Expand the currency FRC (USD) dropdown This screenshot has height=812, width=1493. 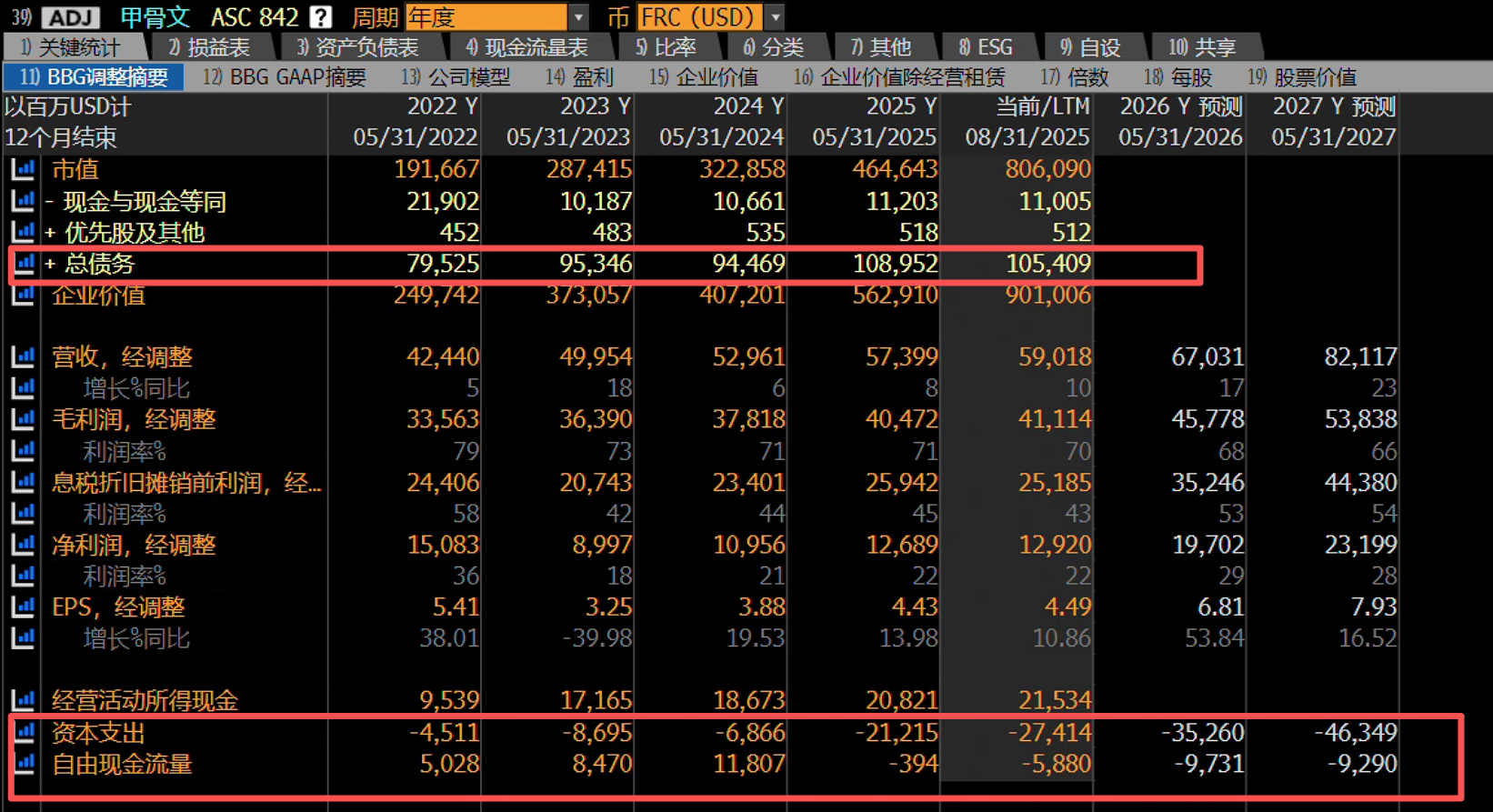775,16
